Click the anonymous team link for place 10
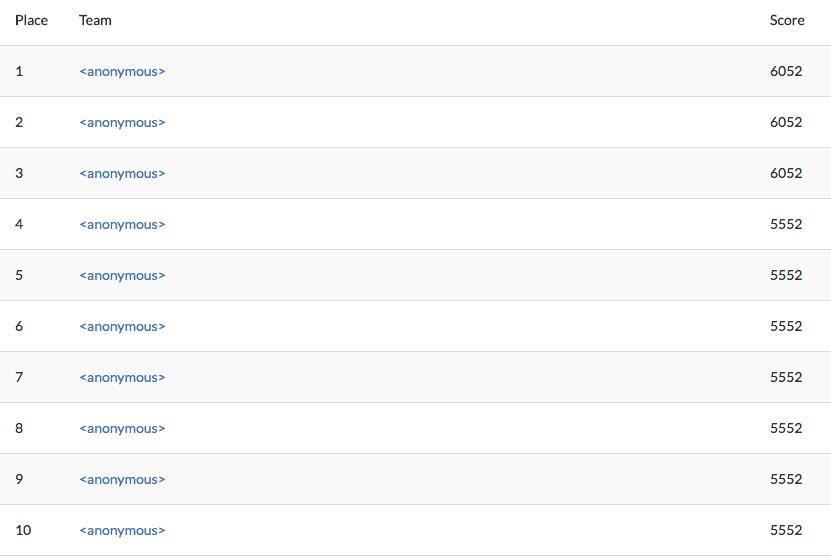Screen dimensions: 831x556 coord(122,530)
